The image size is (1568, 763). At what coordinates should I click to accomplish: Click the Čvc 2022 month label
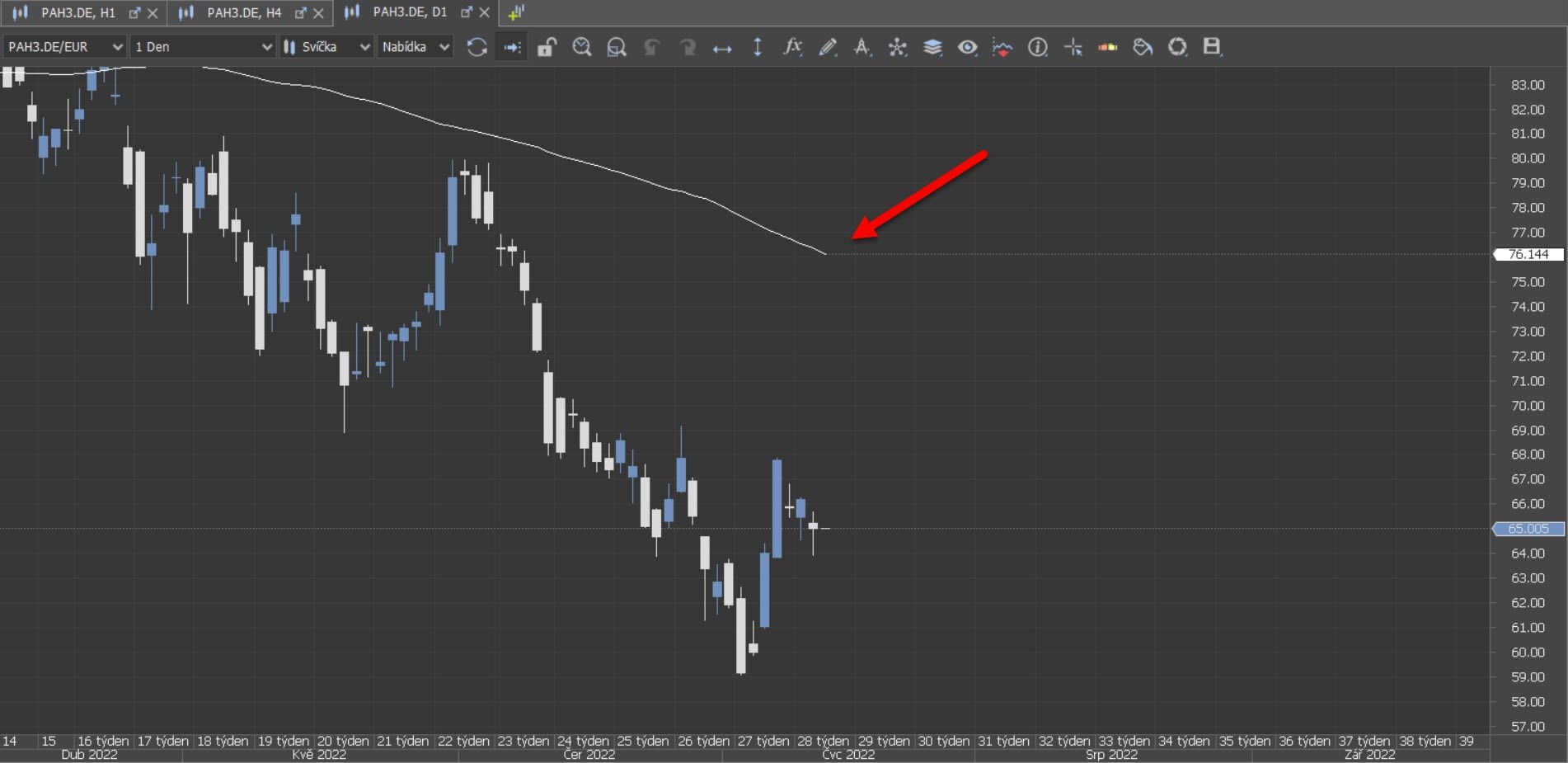(x=848, y=755)
